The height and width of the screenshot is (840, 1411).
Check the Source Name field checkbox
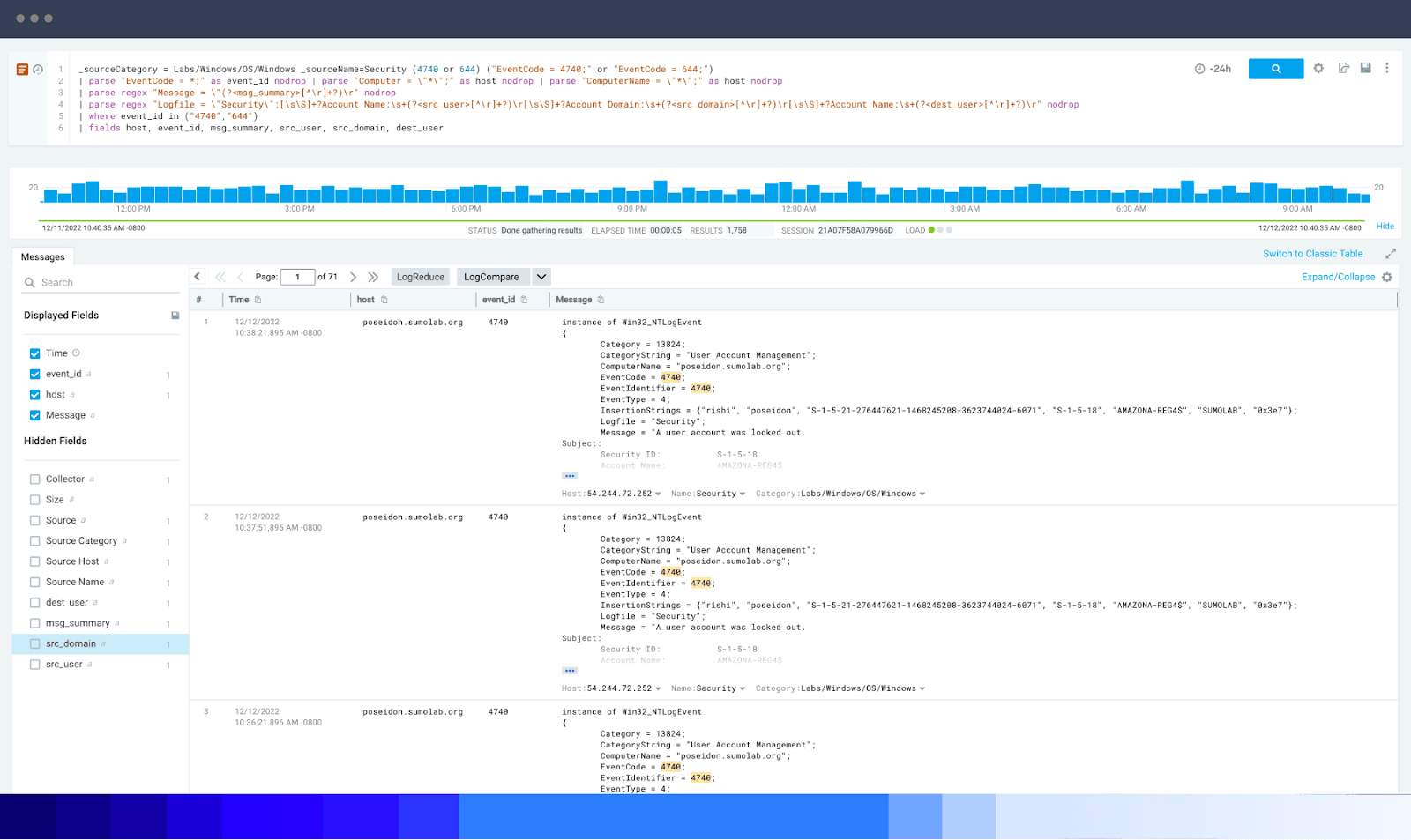[x=35, y=582]
